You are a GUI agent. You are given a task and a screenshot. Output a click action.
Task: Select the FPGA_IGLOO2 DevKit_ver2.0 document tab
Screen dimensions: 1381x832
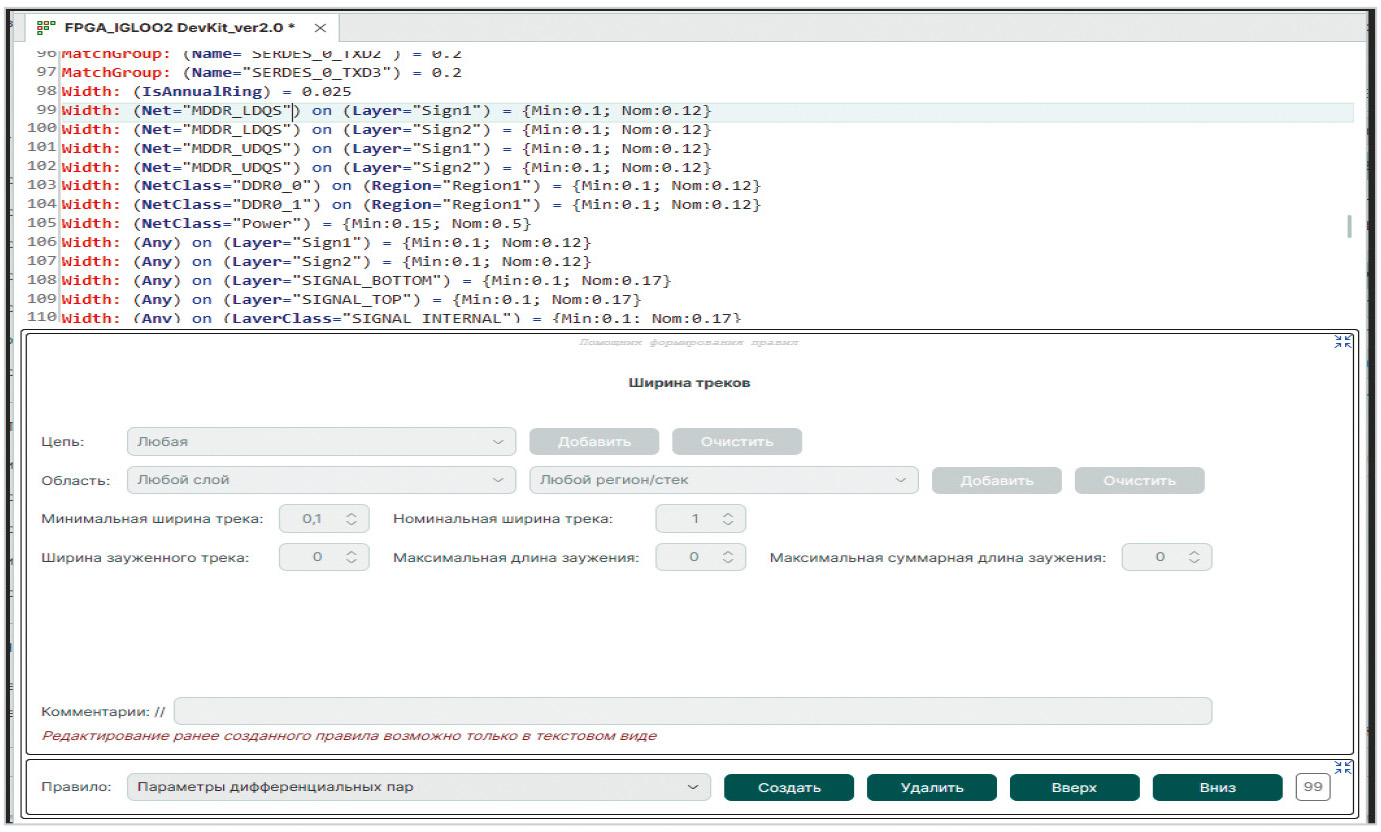[183, 28]
